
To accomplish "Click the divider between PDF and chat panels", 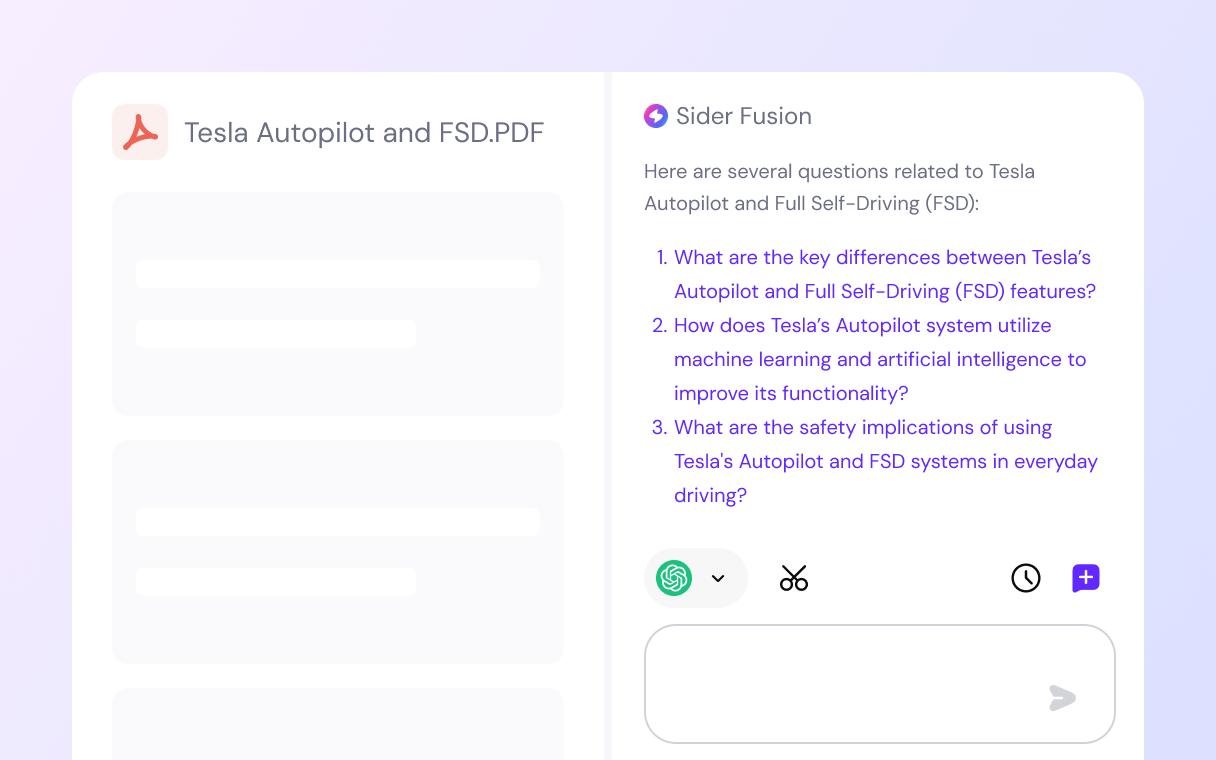I will (608, 416).
